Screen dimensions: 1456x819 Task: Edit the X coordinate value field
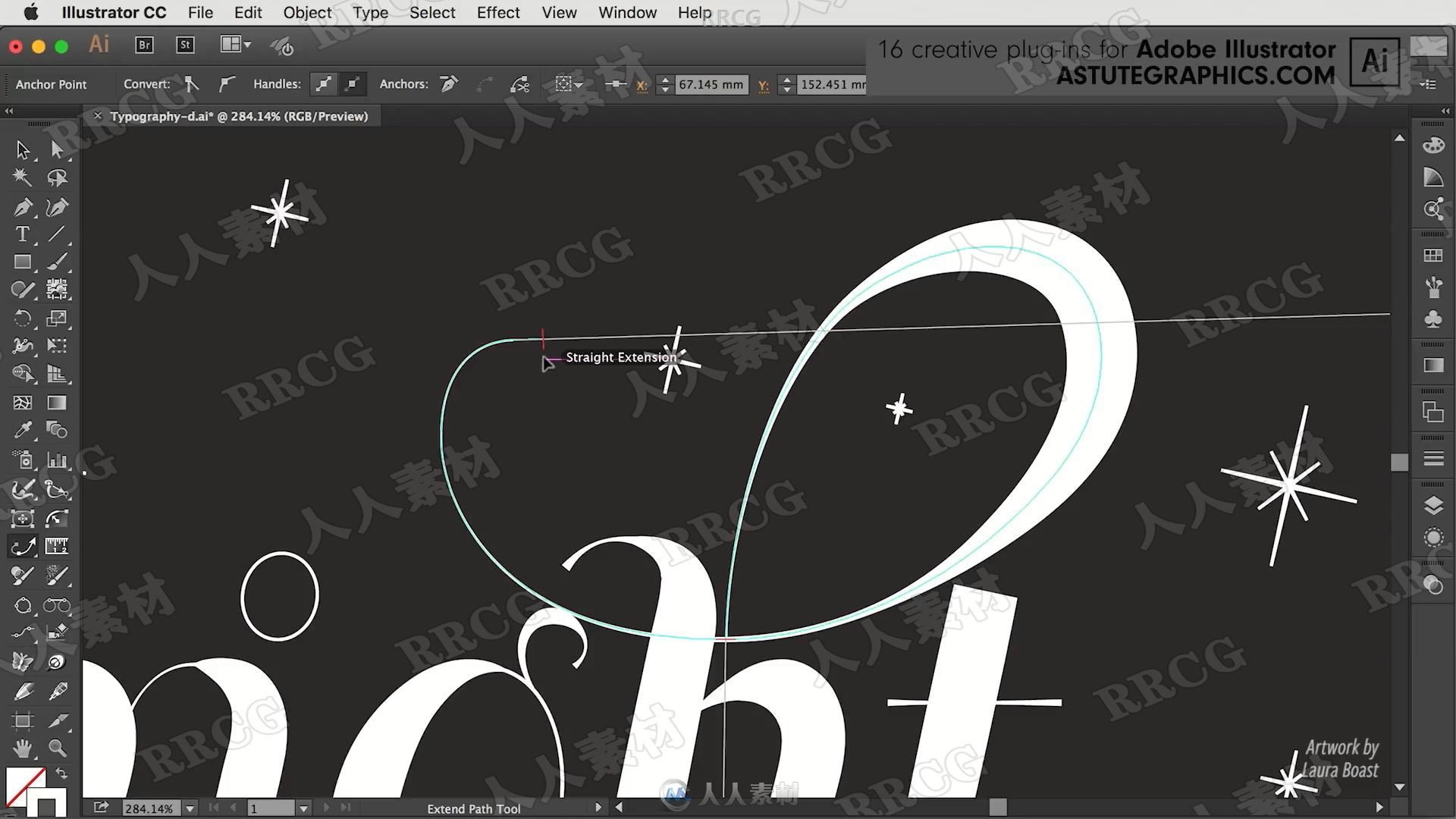(709, 84)
